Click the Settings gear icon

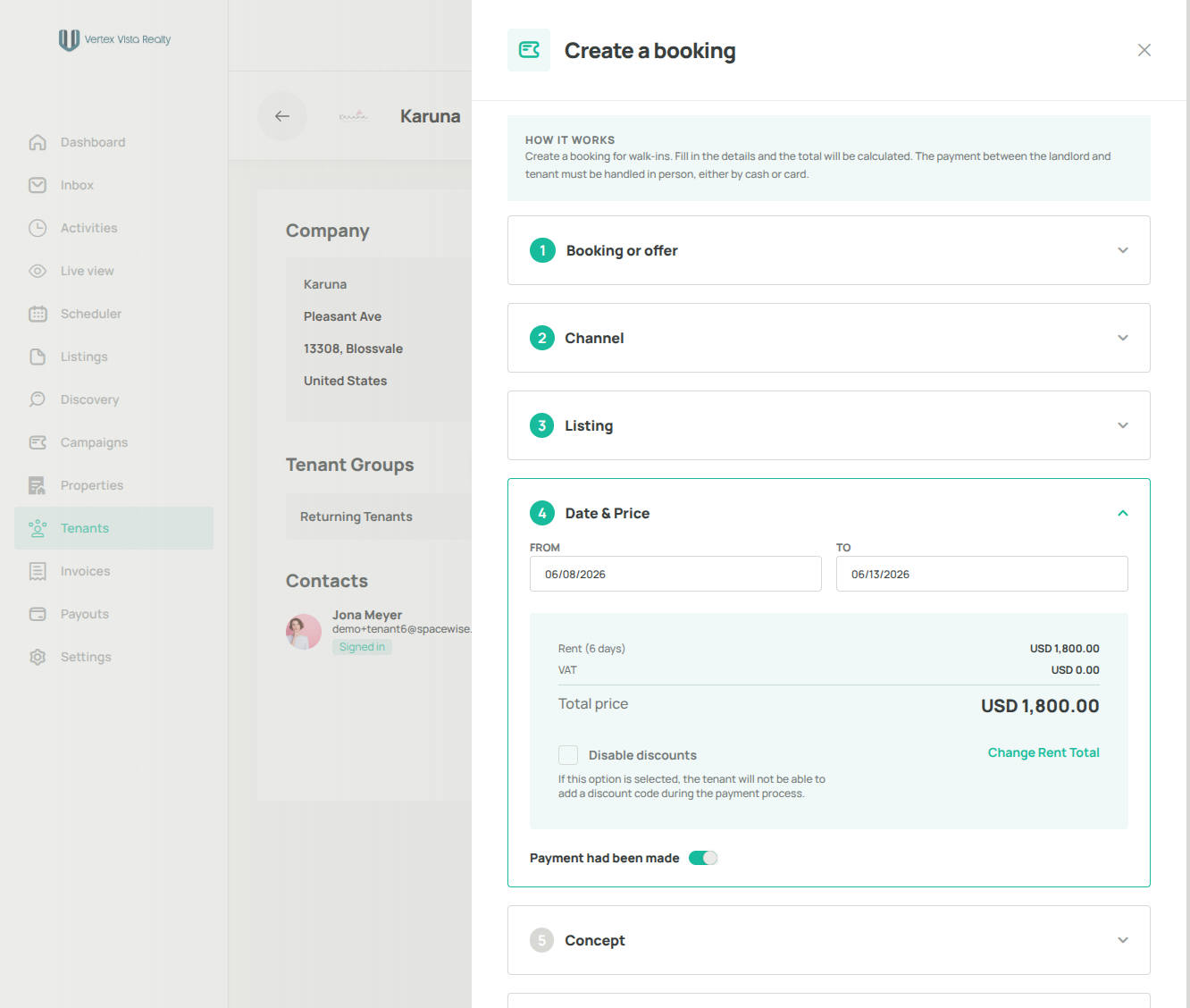38,657
